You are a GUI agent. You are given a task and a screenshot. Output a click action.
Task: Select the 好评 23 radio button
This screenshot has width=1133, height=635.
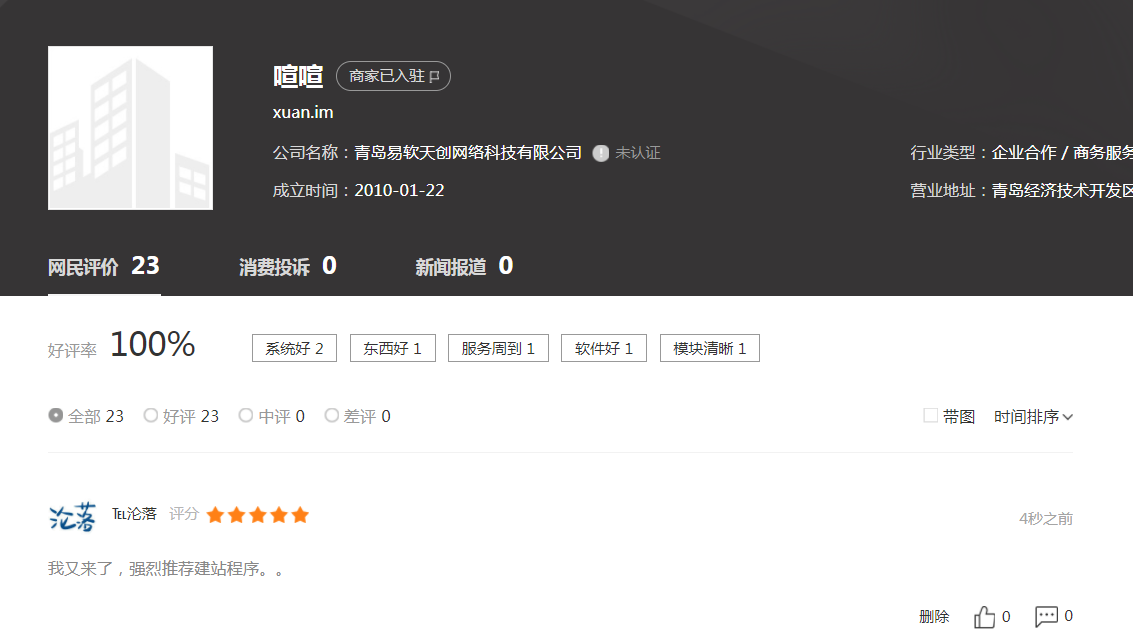click(x=150, y=415)
